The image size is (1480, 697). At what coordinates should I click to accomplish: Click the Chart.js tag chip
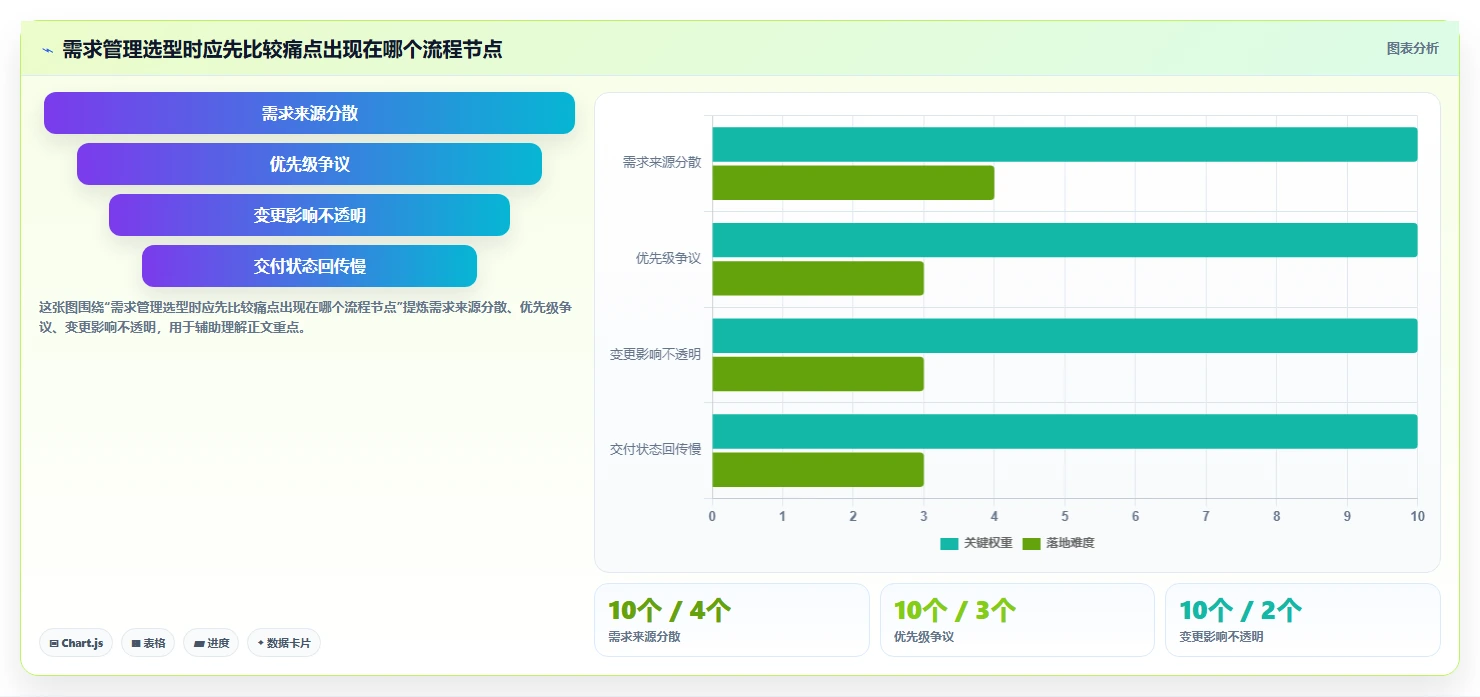(x=76, y=643)
